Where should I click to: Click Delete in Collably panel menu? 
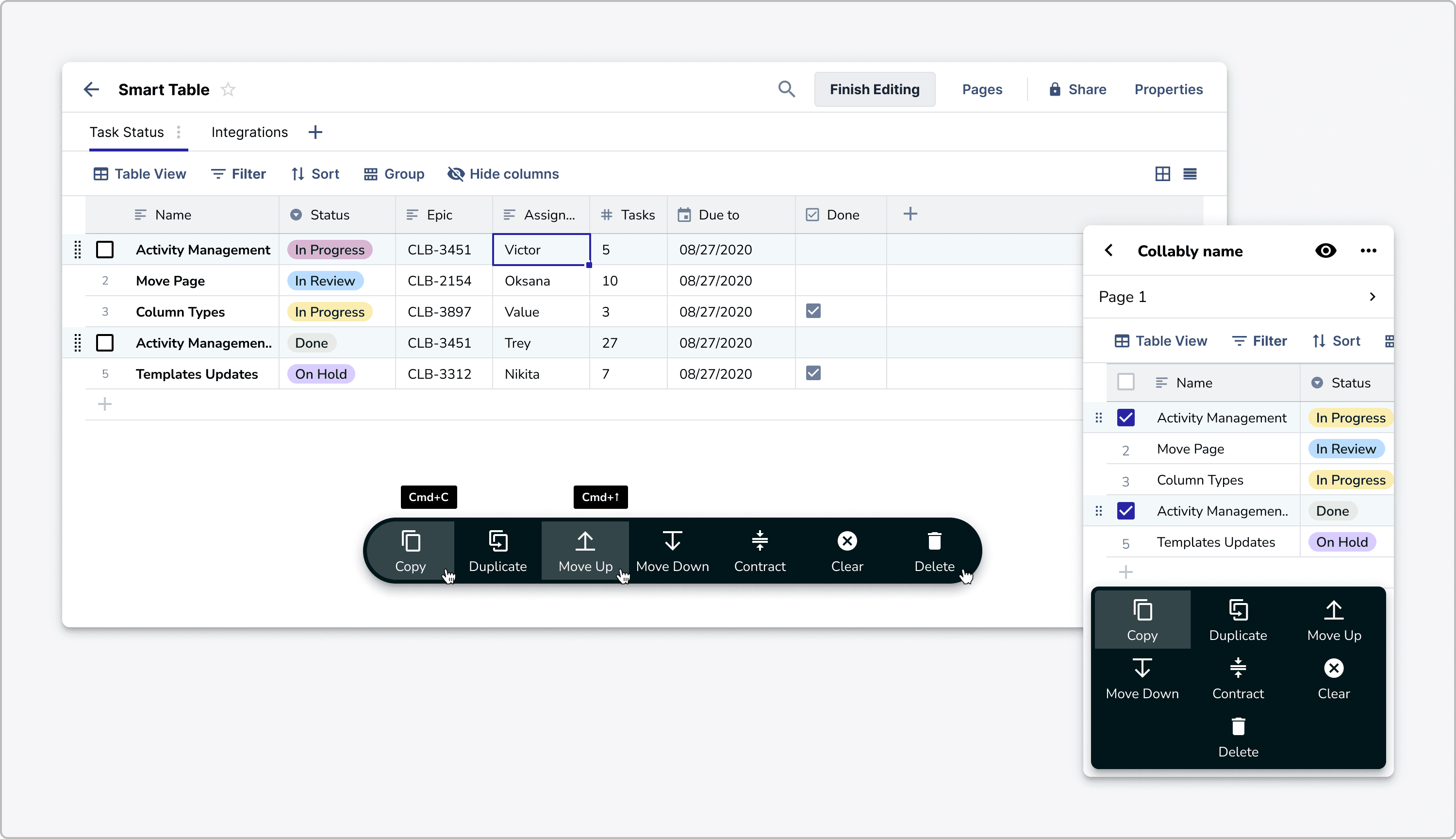coord(1238,737)
